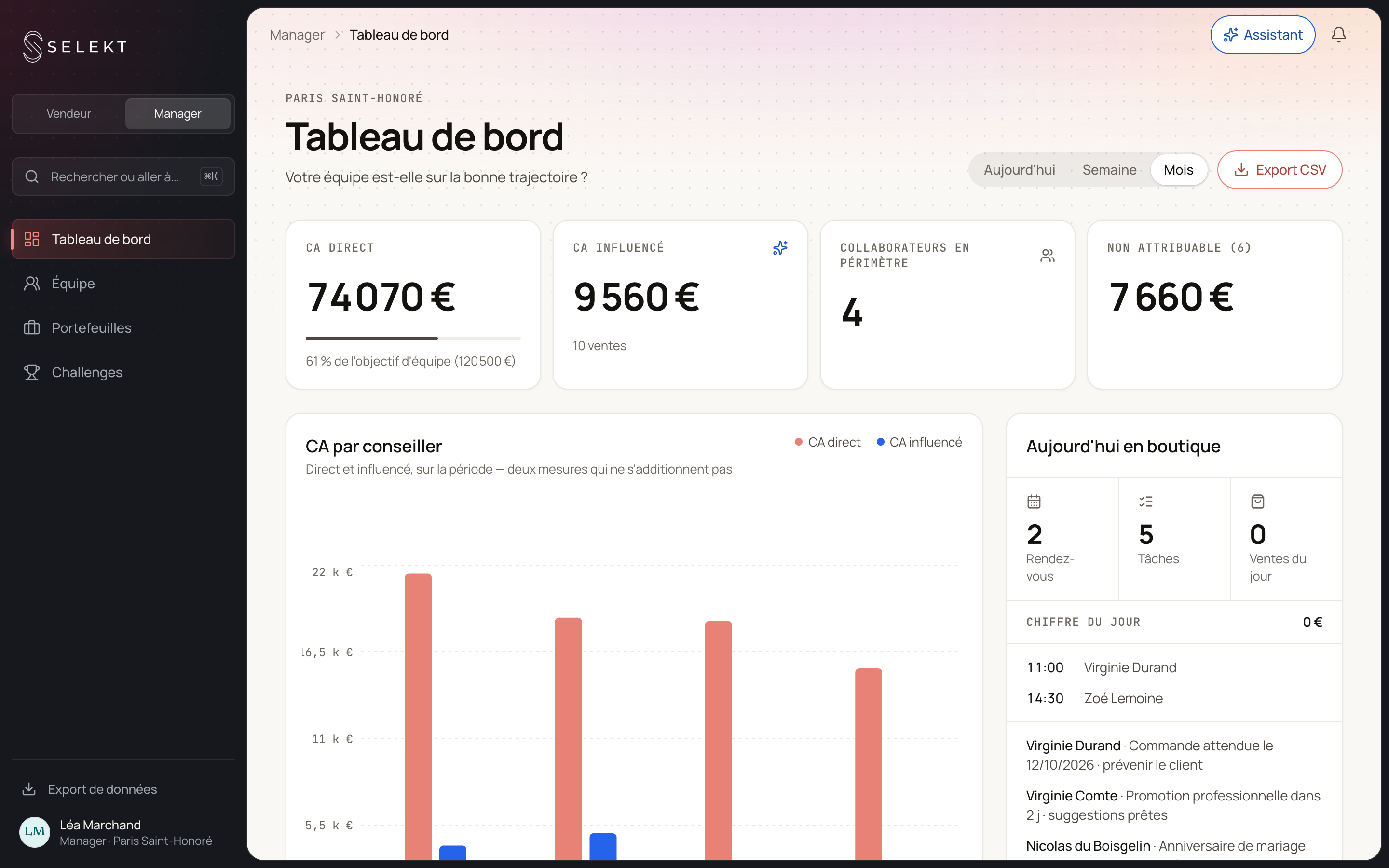Switch to Vendeur mode

(x=69, y=114)
